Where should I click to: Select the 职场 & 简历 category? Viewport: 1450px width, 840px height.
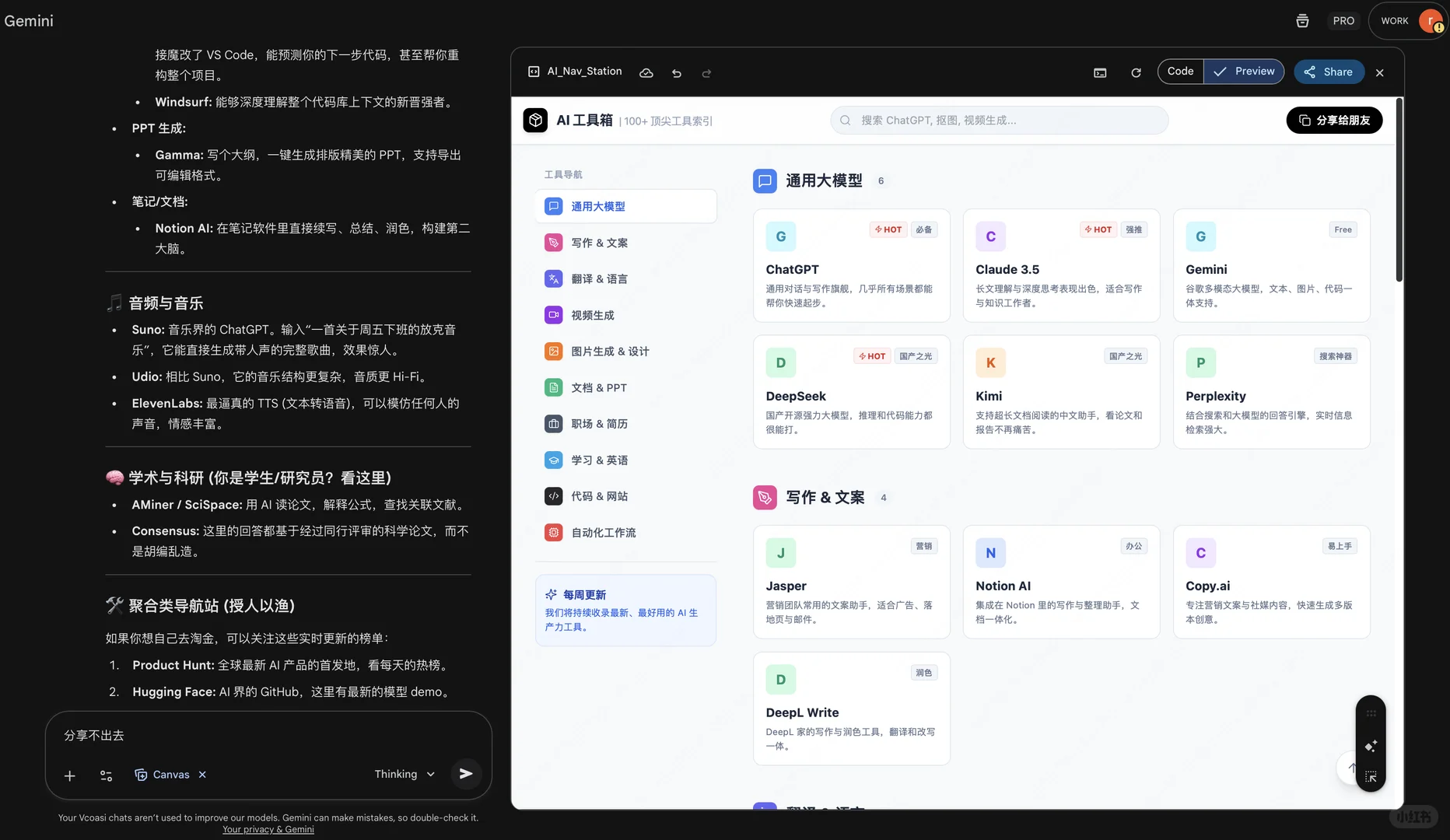[600, 423]
